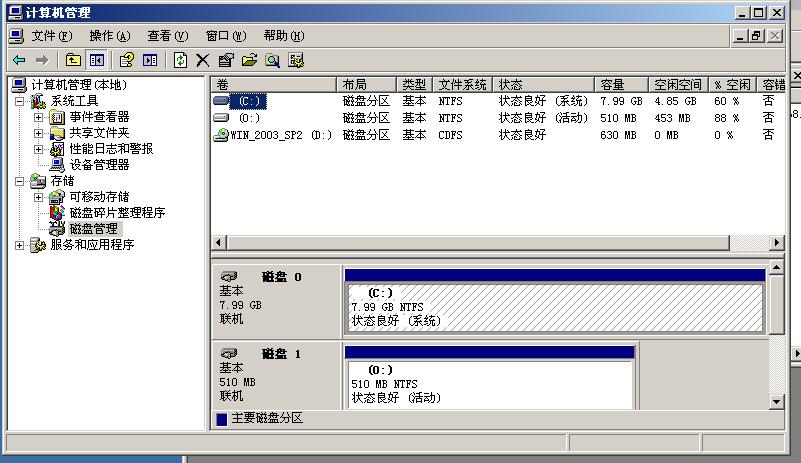This screenshot has height=463, width=801.
Task: Click the Back arrow toolbar icon
Action: click(19, 60)
